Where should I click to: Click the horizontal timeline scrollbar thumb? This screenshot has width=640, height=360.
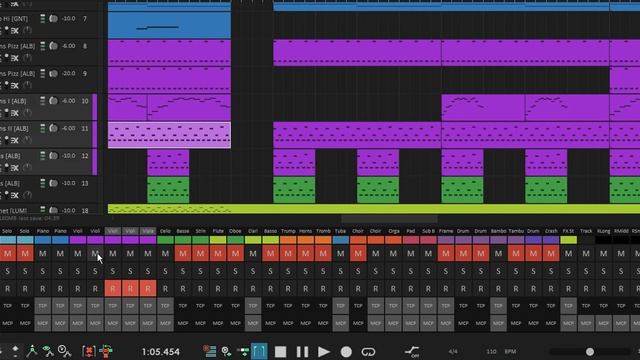[389, 219]
